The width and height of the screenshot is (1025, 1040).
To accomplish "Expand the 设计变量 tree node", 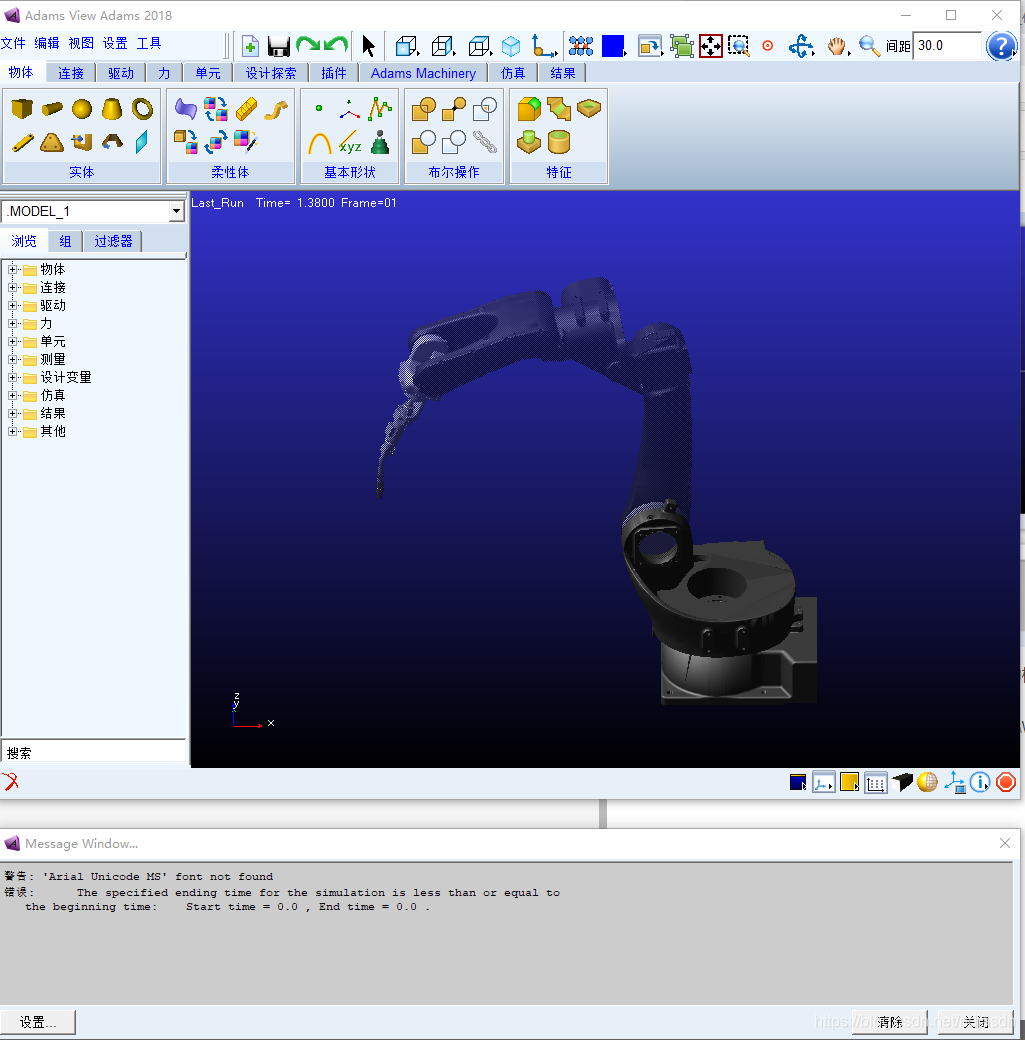I will tap(14, 378).
